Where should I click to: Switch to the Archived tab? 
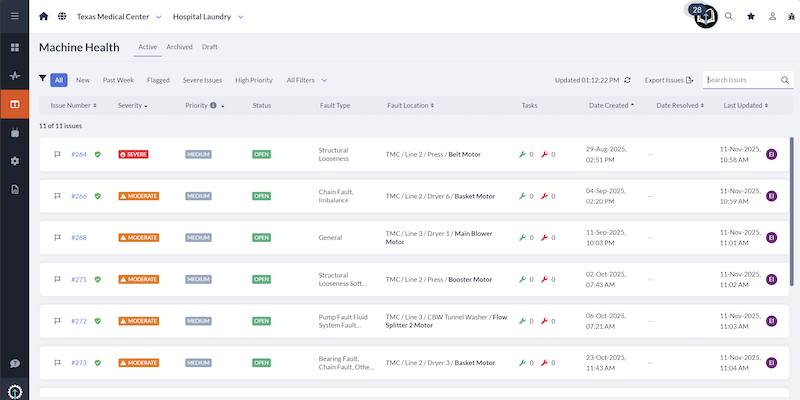[179, 47]
